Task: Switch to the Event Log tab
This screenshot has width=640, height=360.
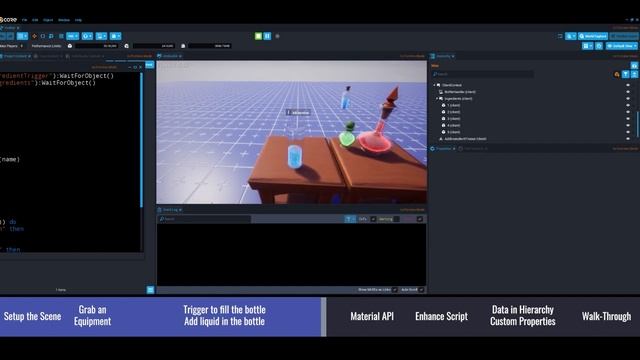Action: coord(169,210)
